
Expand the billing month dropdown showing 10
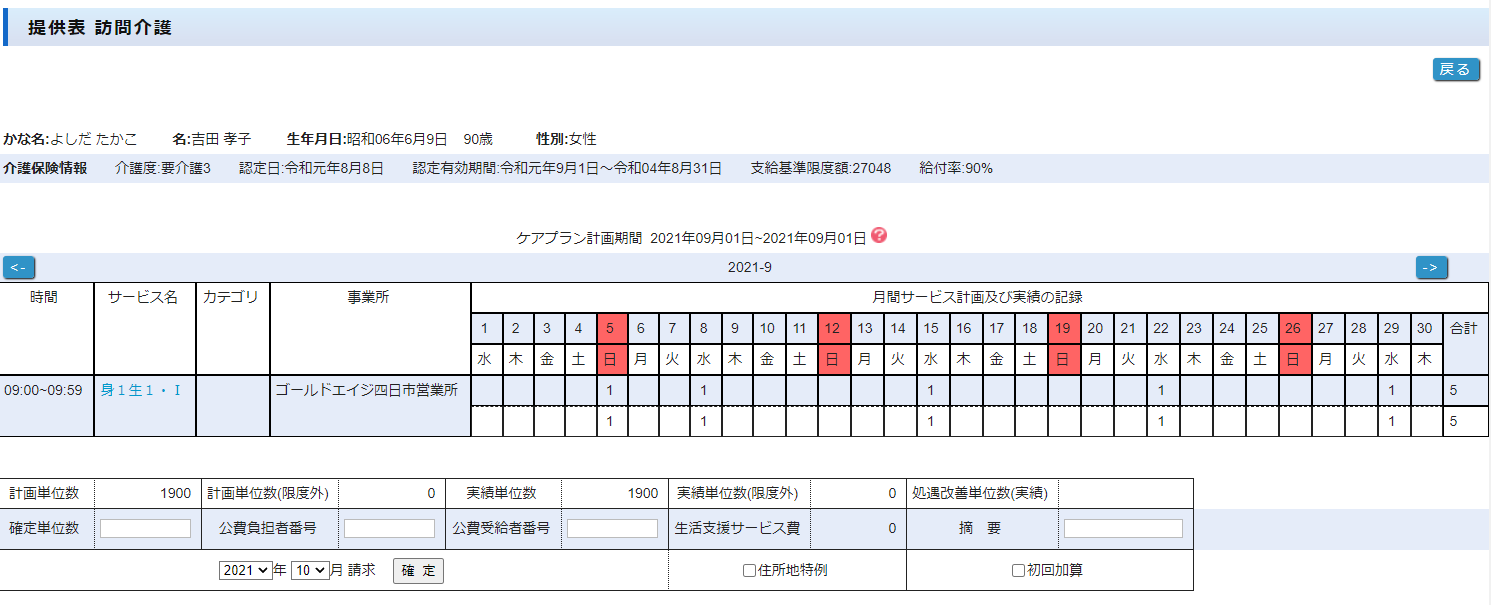click(309, 570)
